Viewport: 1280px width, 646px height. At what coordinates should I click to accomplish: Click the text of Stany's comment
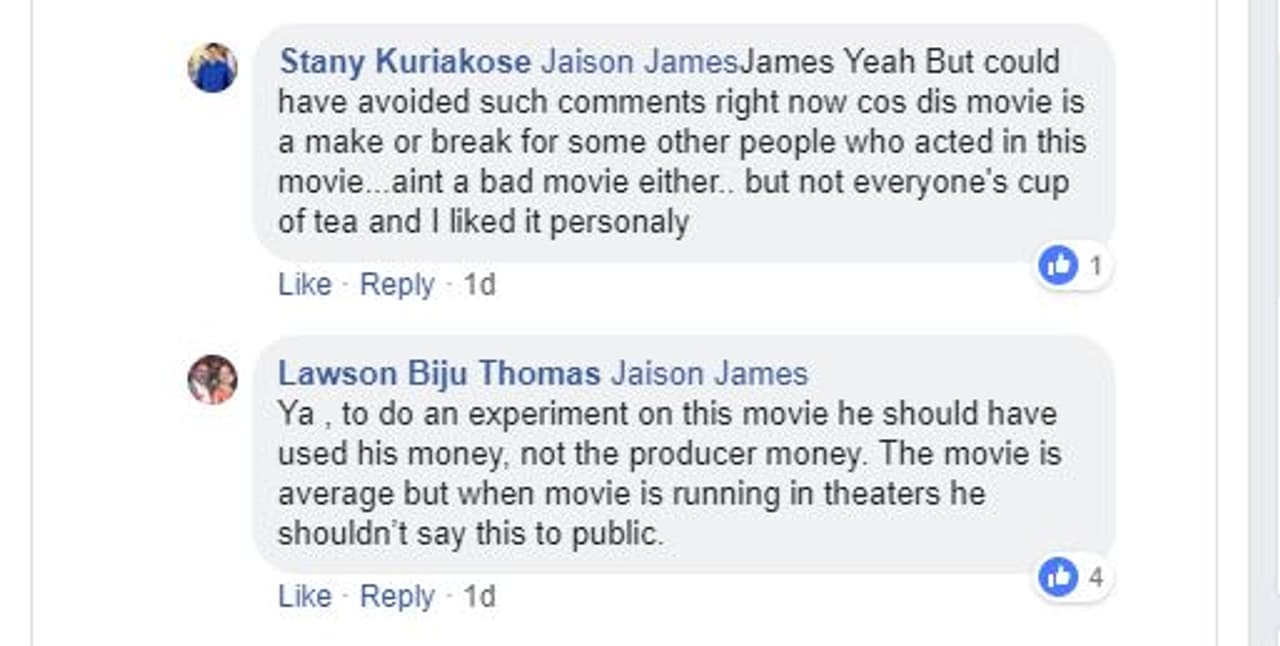[x=680, y=142]
